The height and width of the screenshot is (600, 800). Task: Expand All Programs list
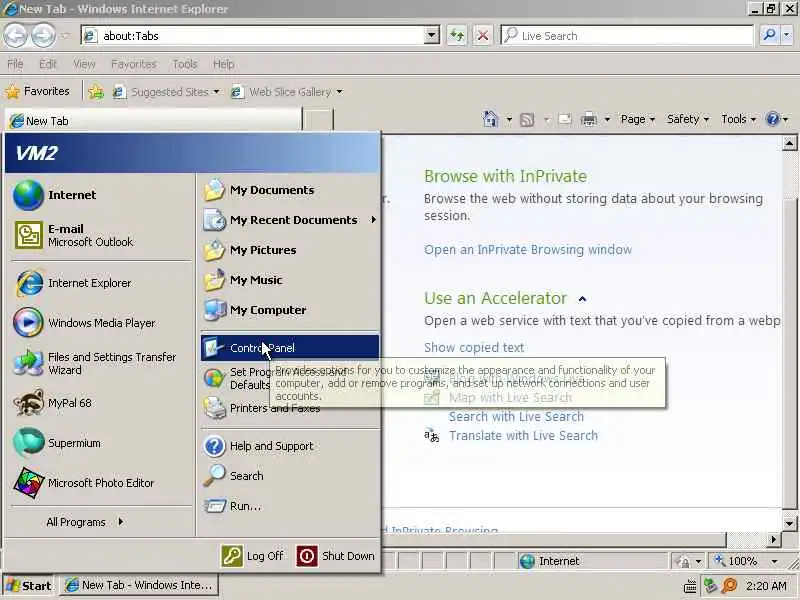pyautogui.click(x=85, y=522)
